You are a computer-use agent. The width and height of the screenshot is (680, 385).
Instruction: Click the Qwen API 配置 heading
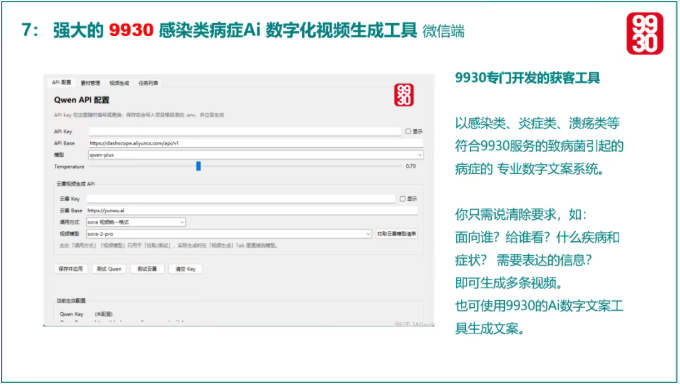82,100
